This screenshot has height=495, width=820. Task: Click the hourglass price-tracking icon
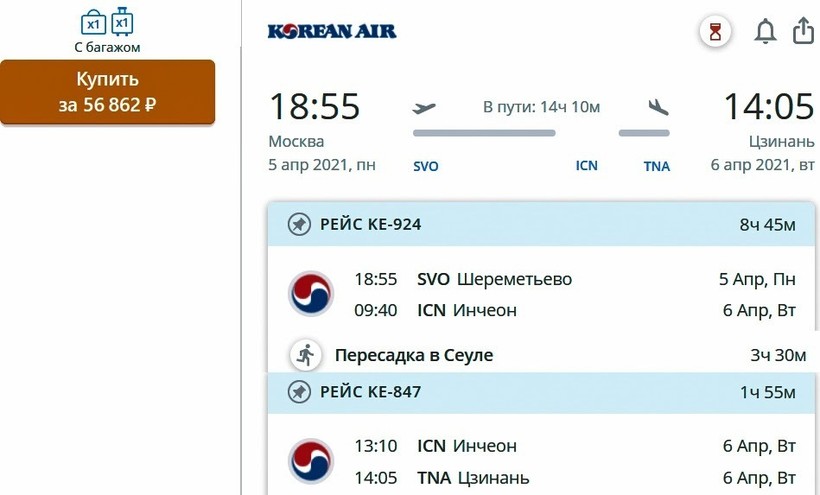(x=715, y=33)
